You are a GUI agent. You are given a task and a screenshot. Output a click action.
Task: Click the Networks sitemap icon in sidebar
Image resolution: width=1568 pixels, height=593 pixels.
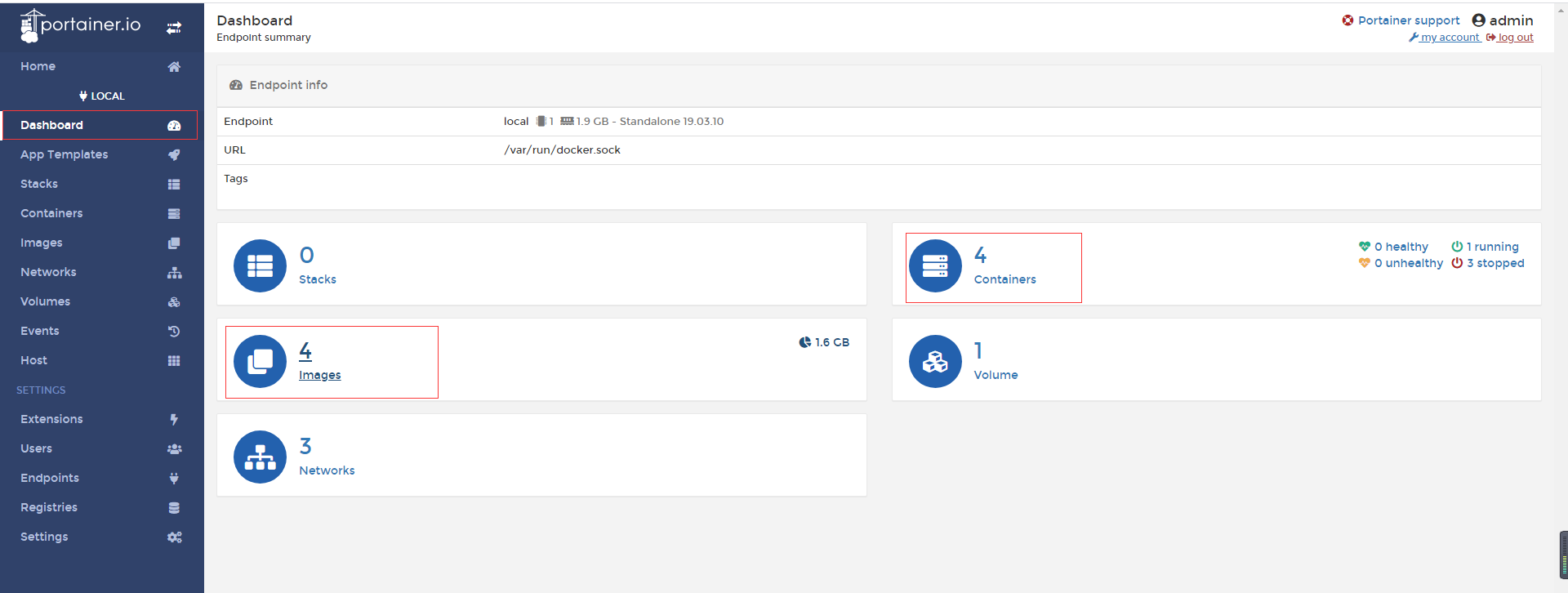(x=174, y=273)
